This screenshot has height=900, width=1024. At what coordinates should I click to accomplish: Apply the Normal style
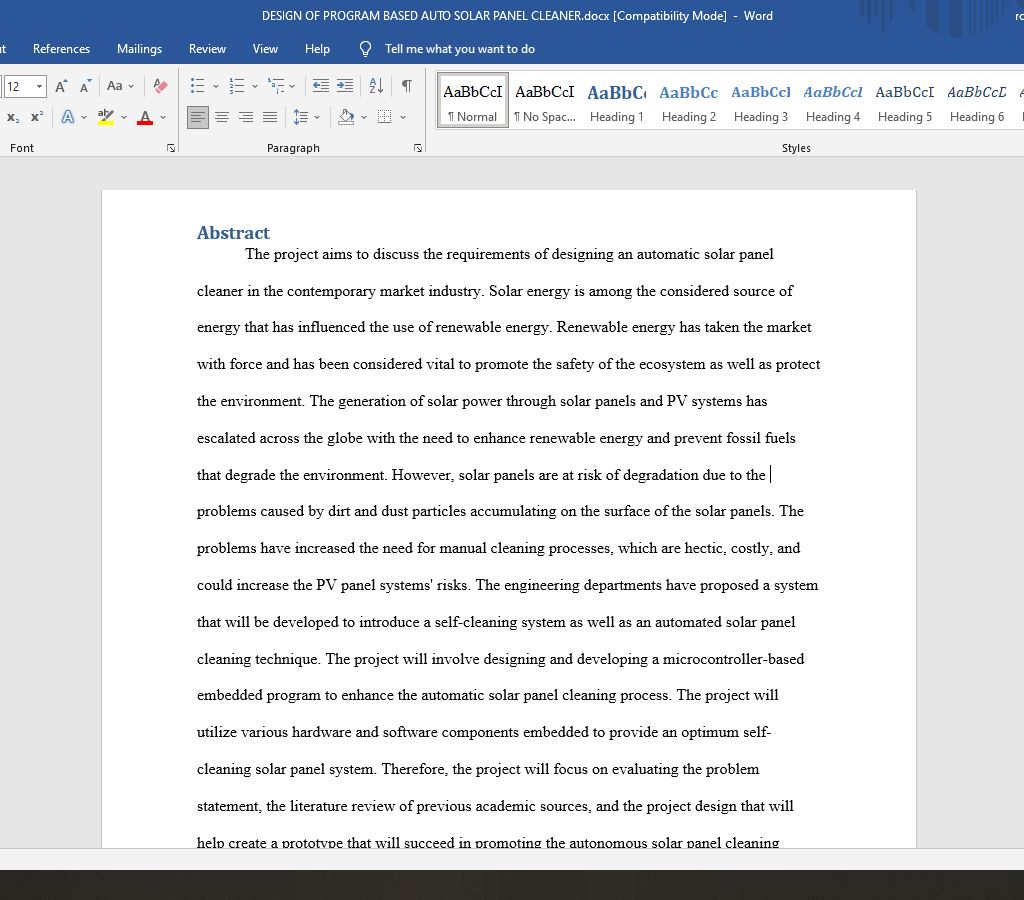(x=473, y=101)
